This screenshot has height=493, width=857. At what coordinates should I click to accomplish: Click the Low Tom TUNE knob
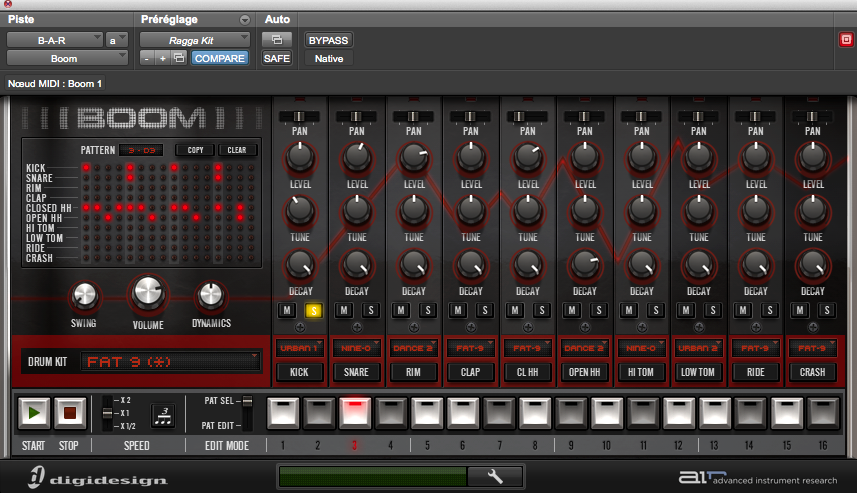(698, 211)
